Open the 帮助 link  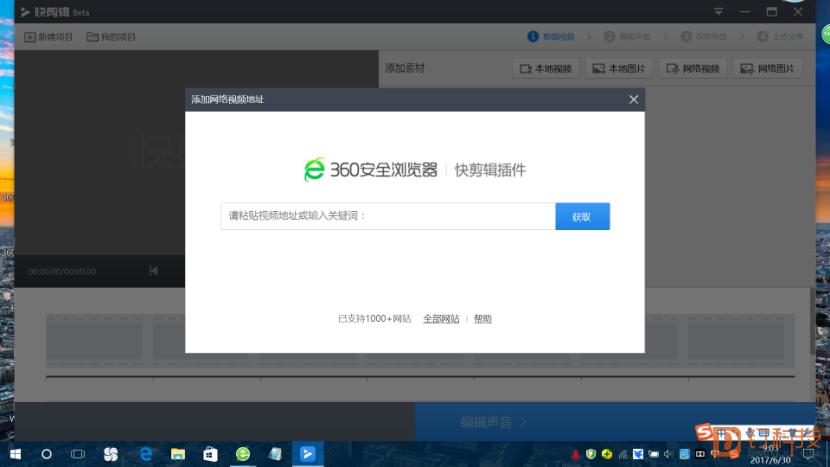[x=482, y=319]
